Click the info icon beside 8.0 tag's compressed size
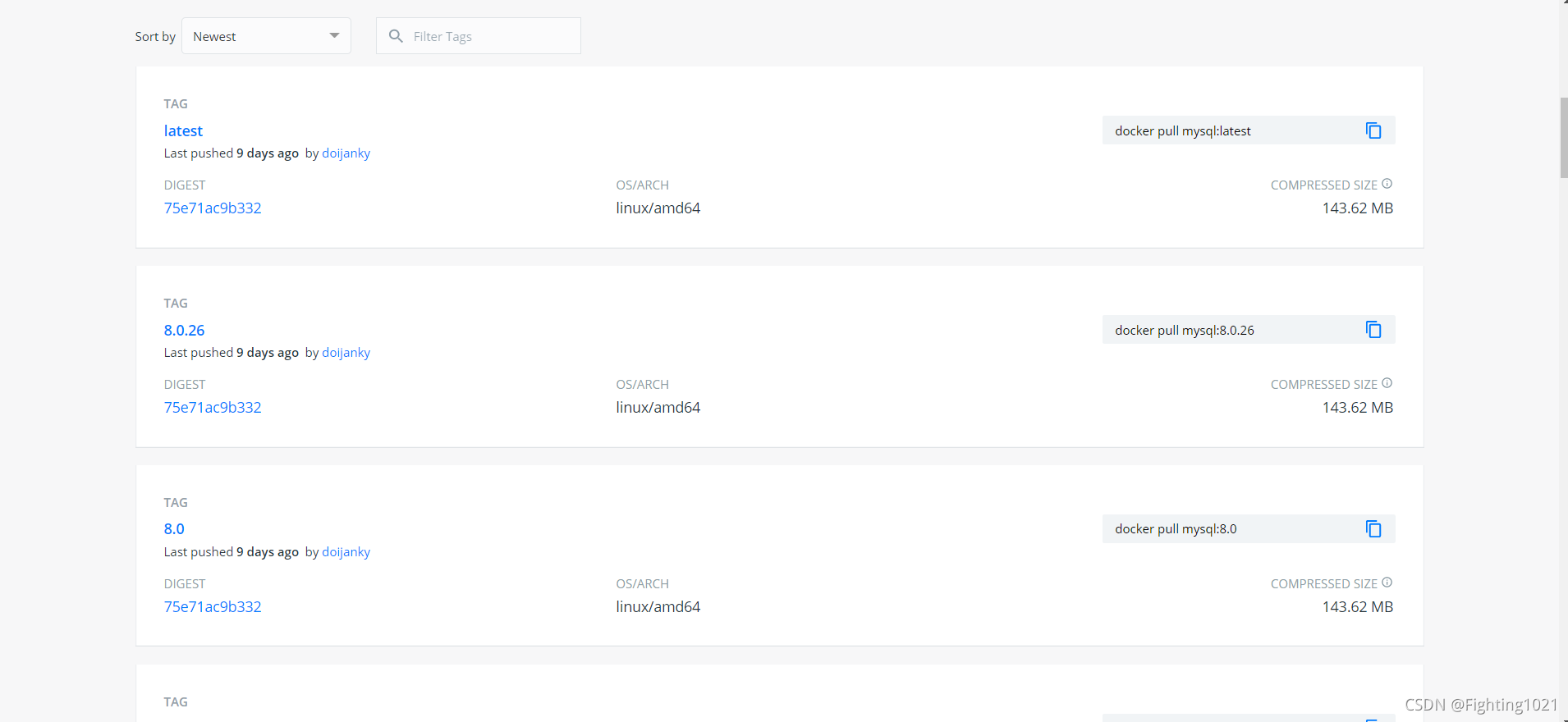The height and width of the screenshot is (722, 1568). (x=1387, y=583)
